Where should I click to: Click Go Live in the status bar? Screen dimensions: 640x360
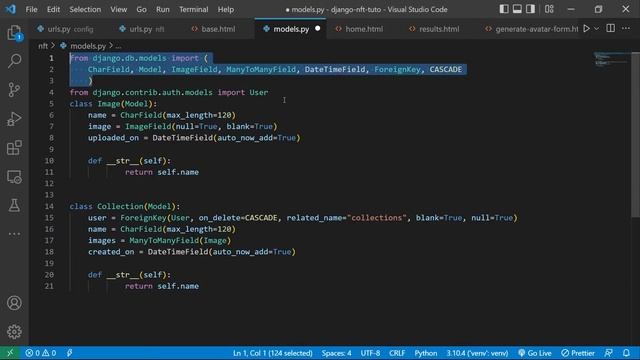click(x=535, y=353)
